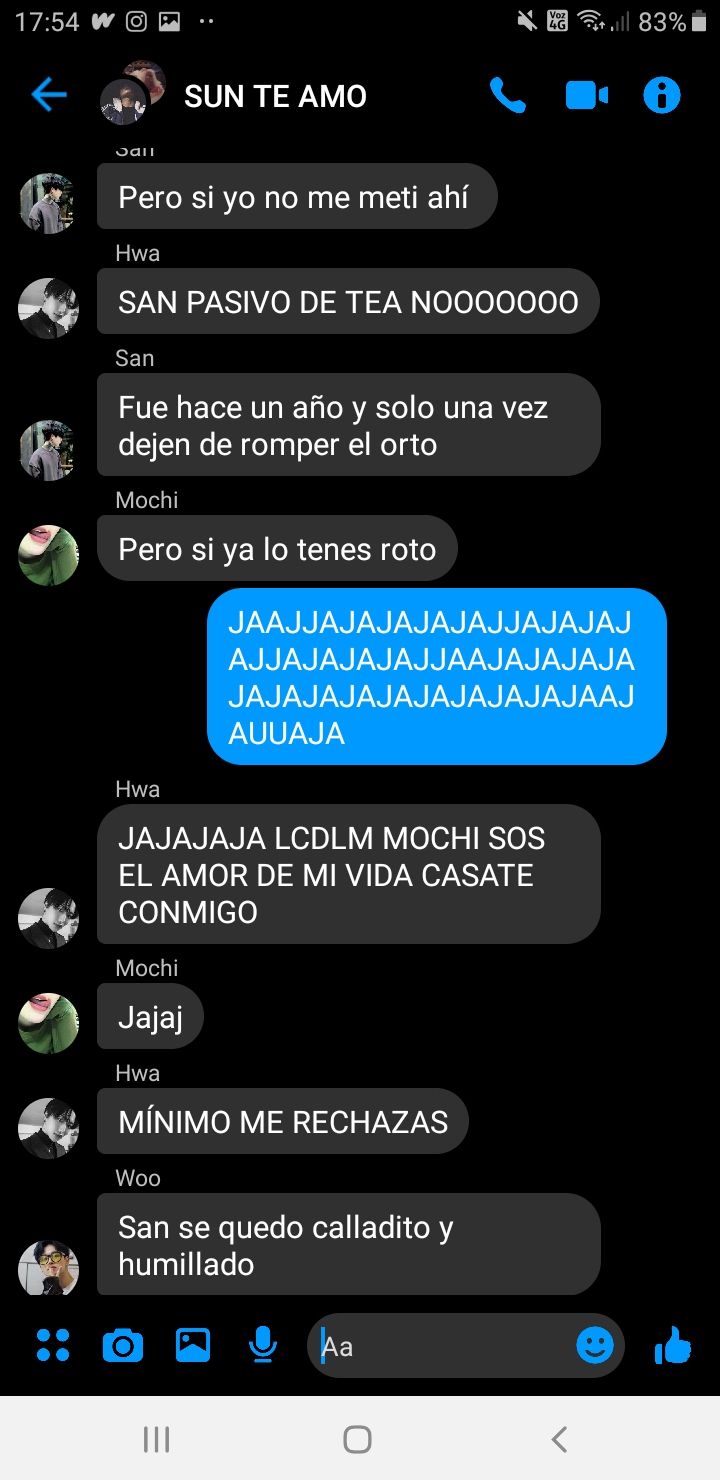This screenshot has height=1480, width=720.
Task: Tap the message 'MÍNIMO ME RECHAZAS'
Action: [283, 1121]
